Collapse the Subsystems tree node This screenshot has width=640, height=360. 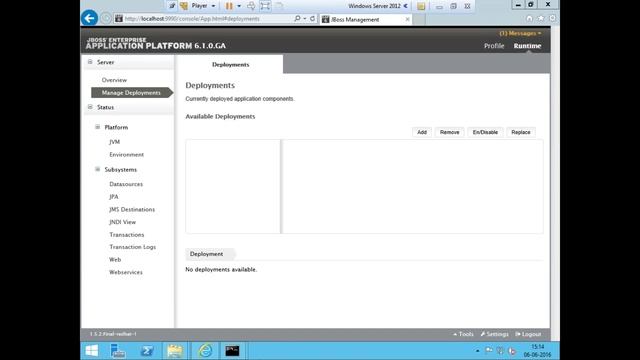tap(98, 169)
